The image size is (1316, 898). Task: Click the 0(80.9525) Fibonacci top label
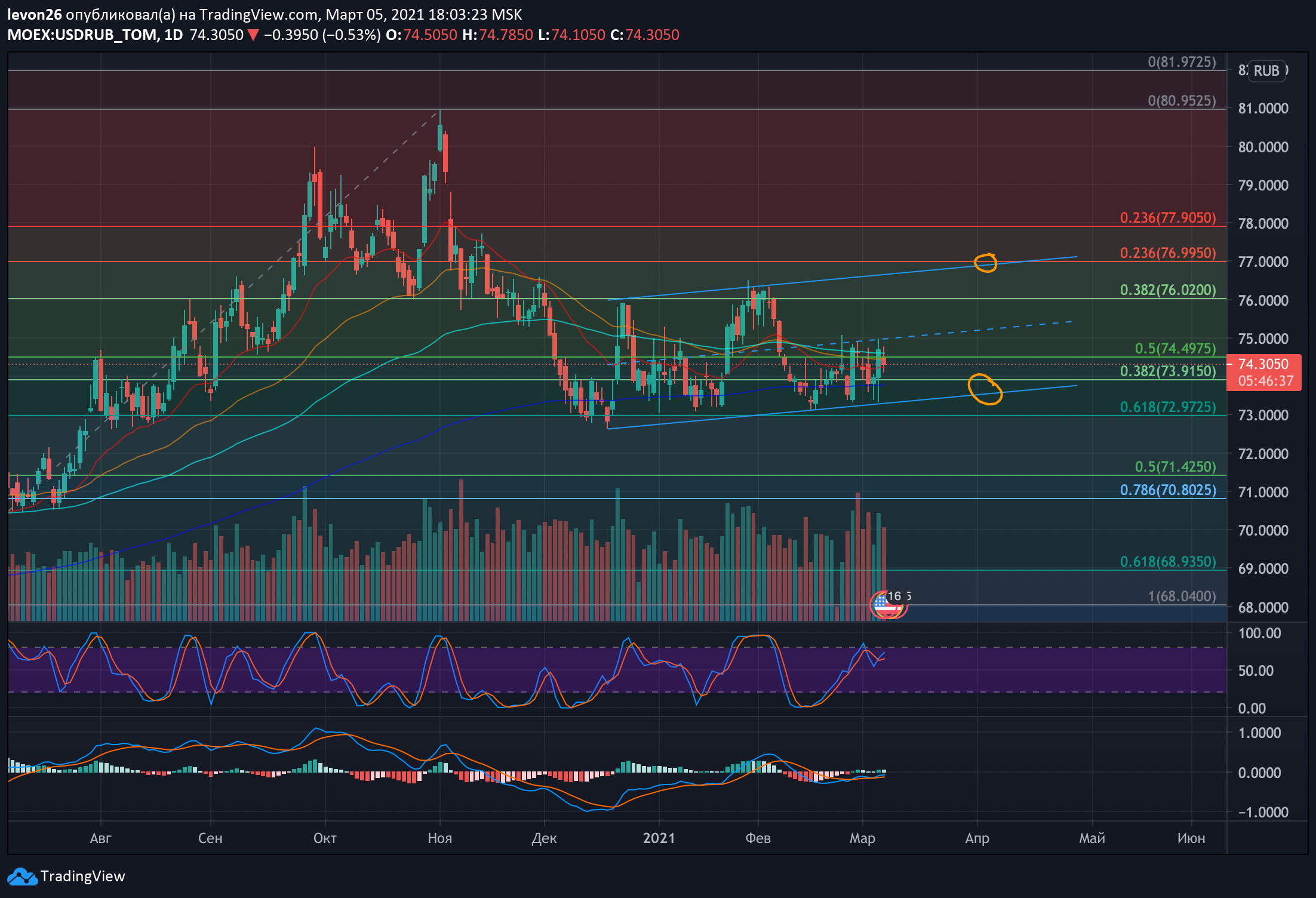point(1182,101)
